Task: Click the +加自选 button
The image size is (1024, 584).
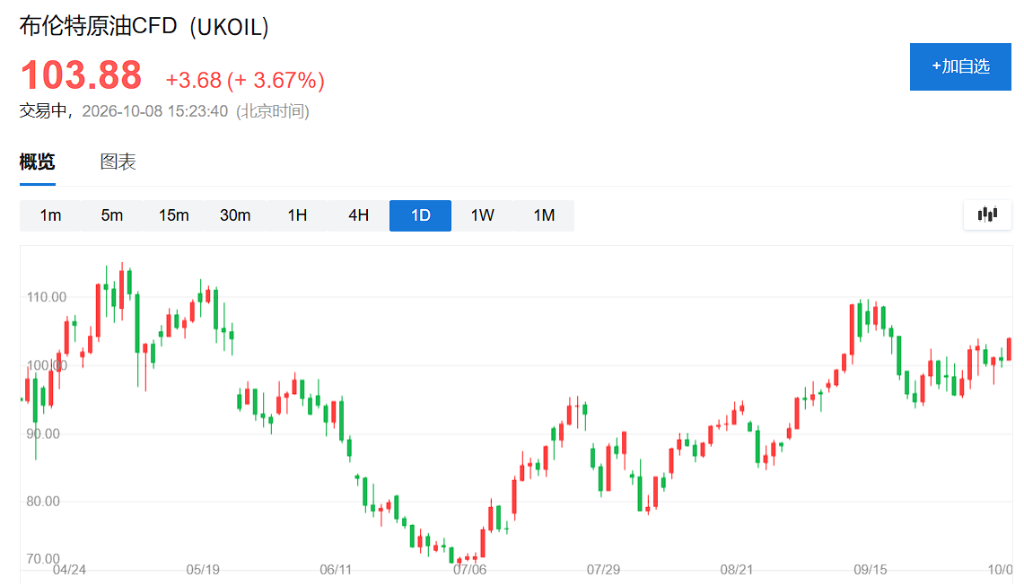Action: point(960,67)
